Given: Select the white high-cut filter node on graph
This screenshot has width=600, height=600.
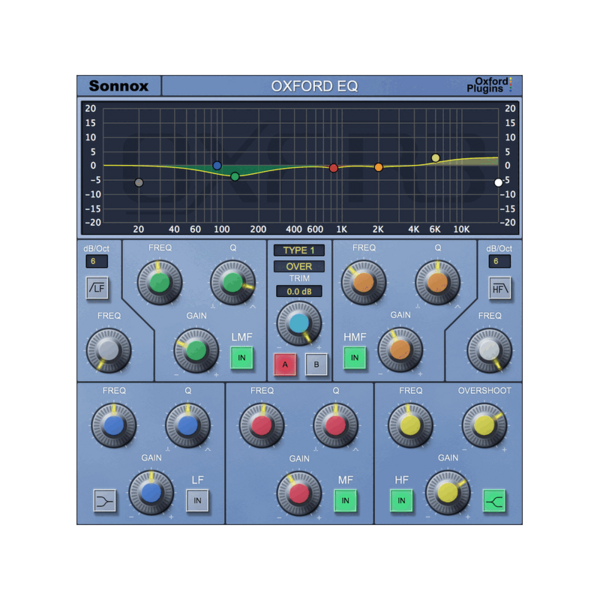Looking at the screenshot, I should (x=498, y=183).
